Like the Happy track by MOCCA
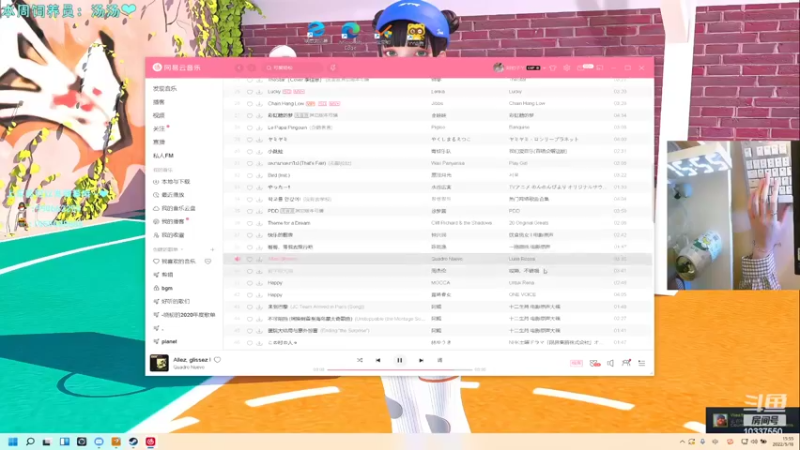This screenshot has height=450, width=800. click(x=249, y=283)
